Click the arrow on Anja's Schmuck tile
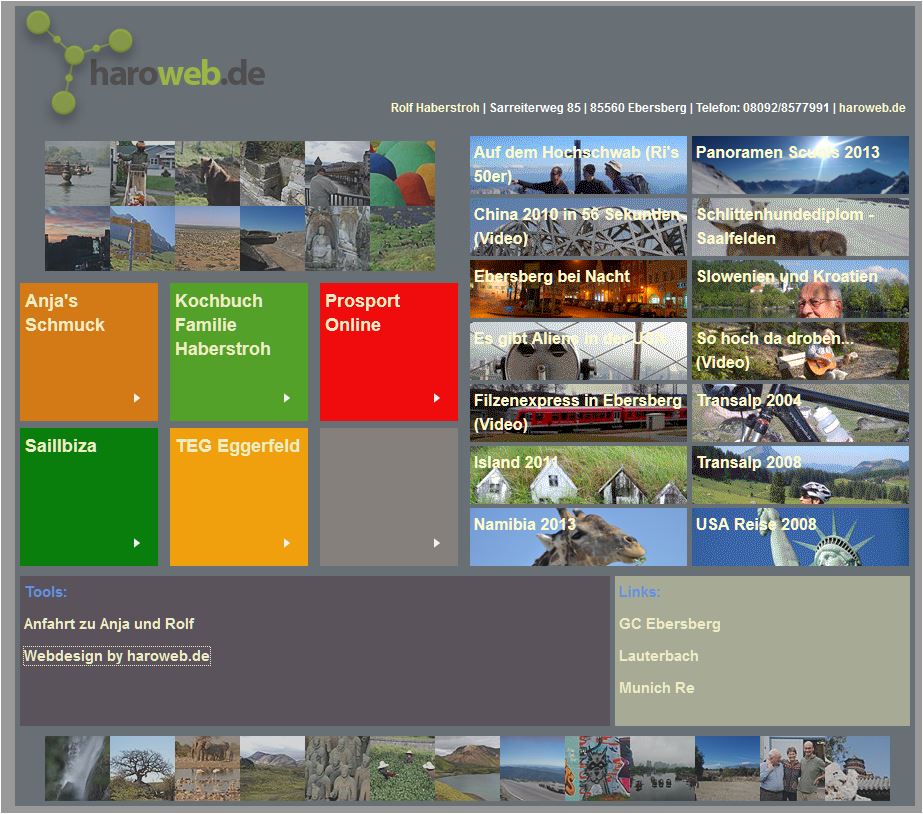 coord(137,398)
